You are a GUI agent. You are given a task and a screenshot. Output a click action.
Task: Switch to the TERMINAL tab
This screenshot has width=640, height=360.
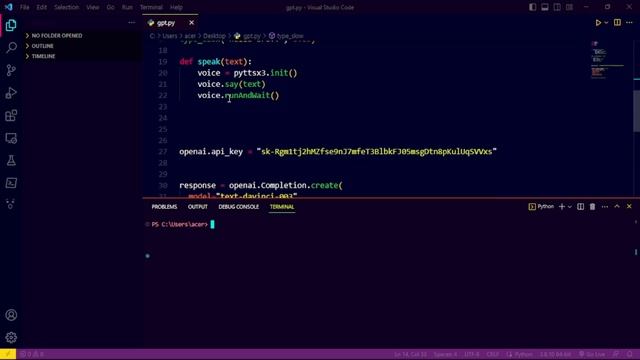pyautogui.click(x=282, y=207)
